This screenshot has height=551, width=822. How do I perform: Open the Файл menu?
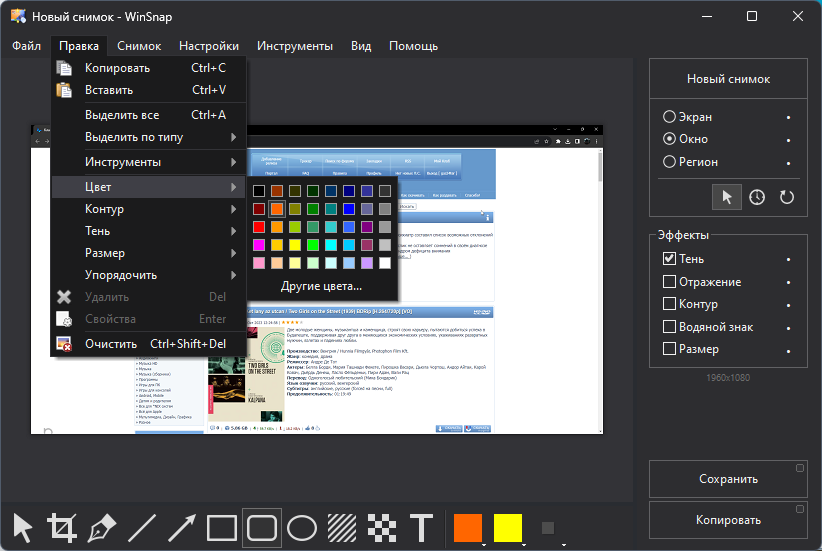(x=26, y=46)
